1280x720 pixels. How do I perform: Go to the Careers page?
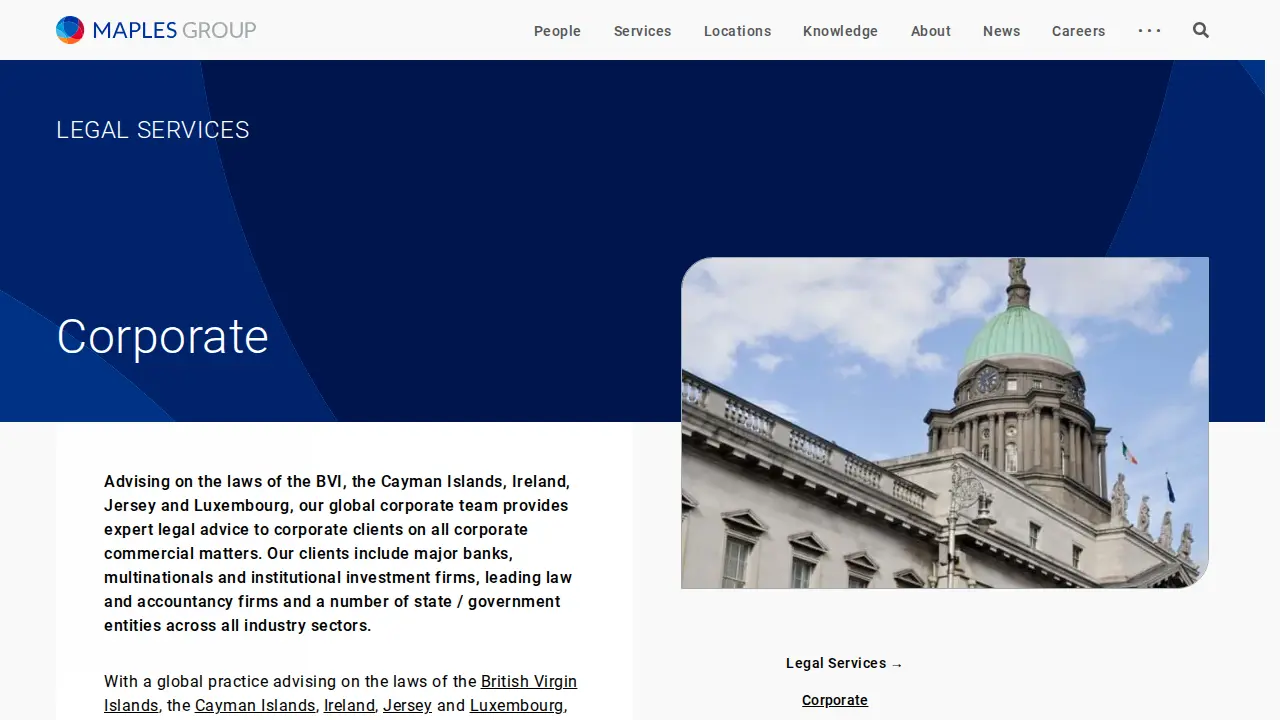pos(1078,31)
